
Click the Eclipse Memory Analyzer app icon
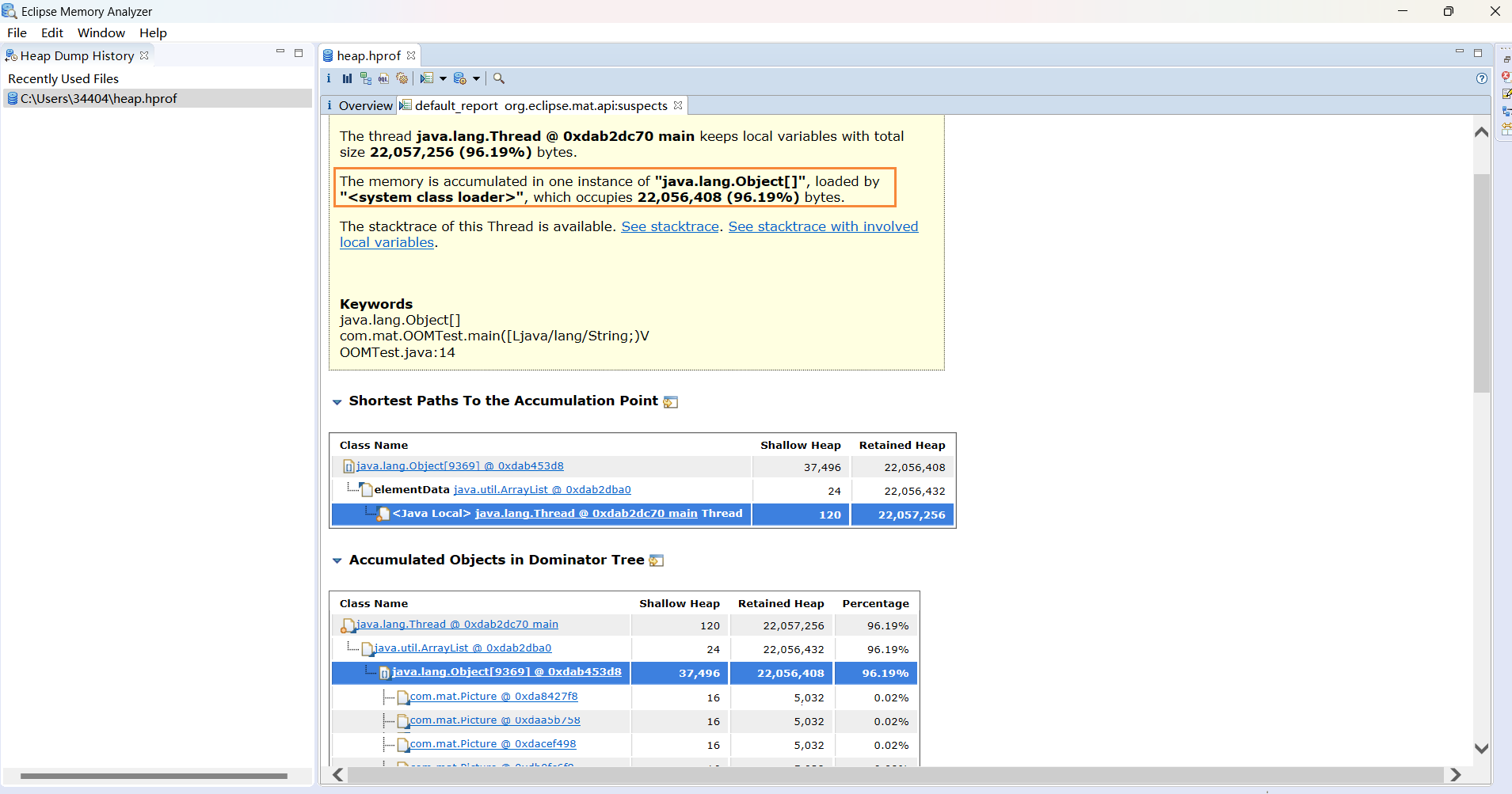point(10,11)
